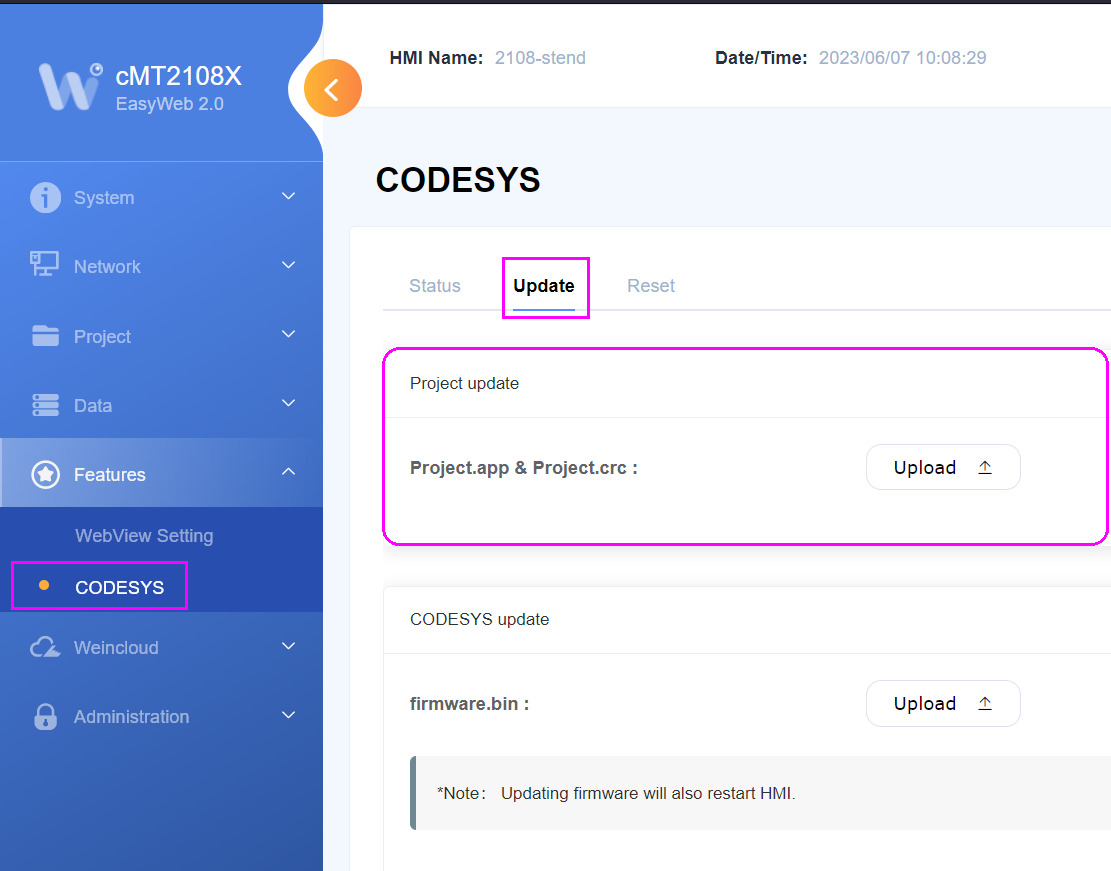Open the Administration sidebar section
Screen dimensions: 1111x871
pyautogui.click(x=162, y=717)
